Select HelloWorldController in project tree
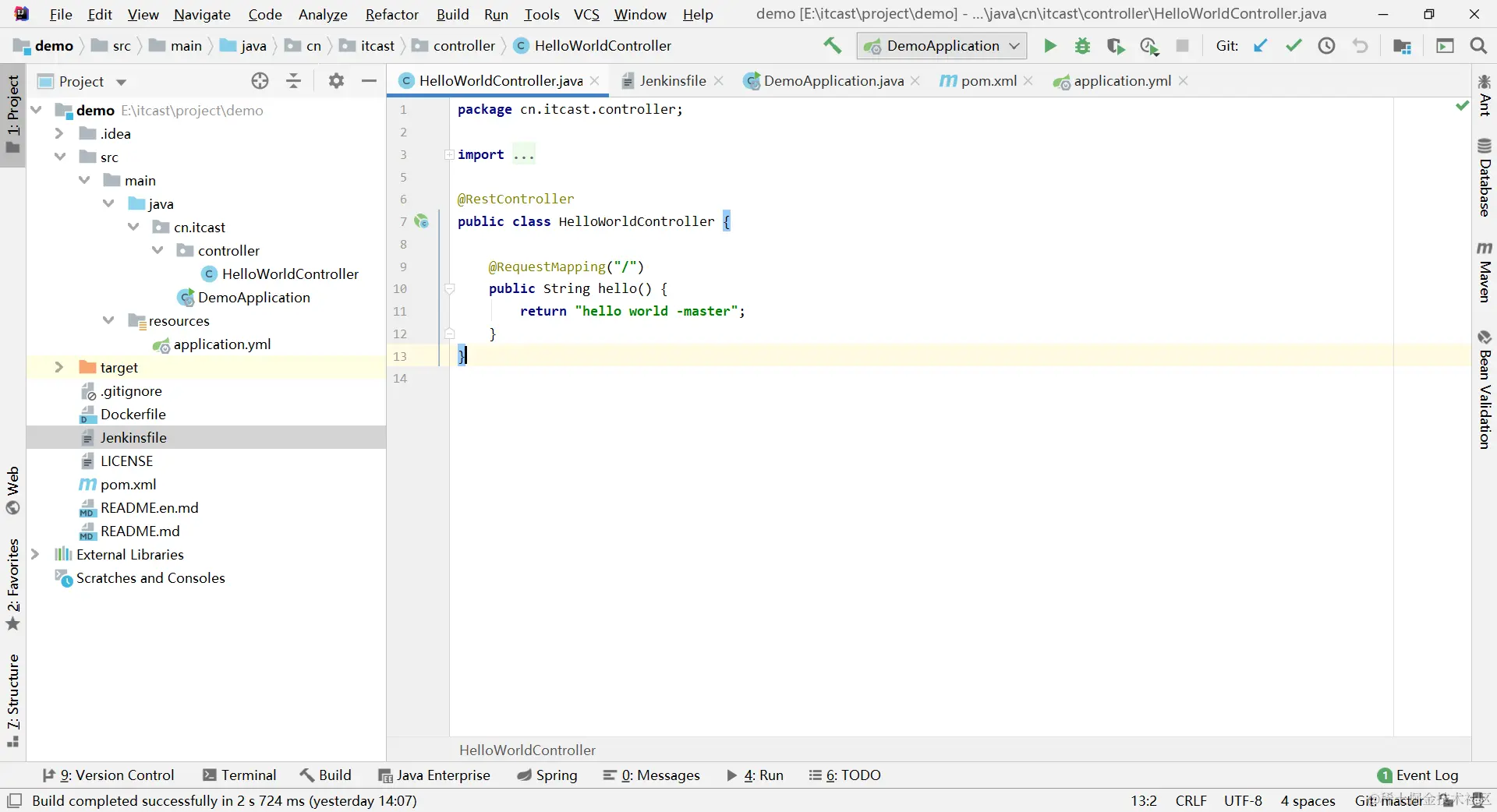 tap(290, 274)
